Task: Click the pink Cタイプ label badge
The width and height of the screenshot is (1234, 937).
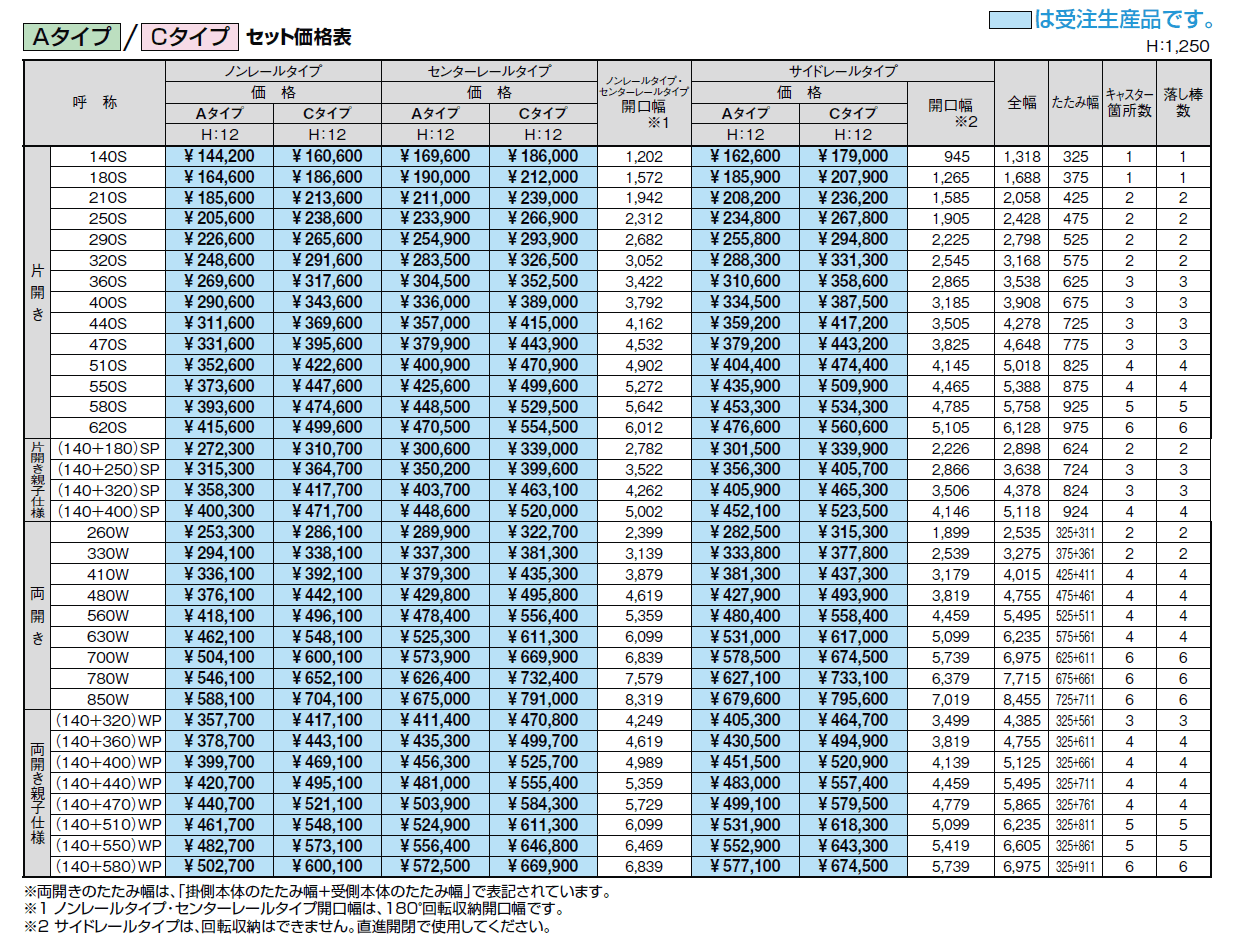Action: (189, 38)
